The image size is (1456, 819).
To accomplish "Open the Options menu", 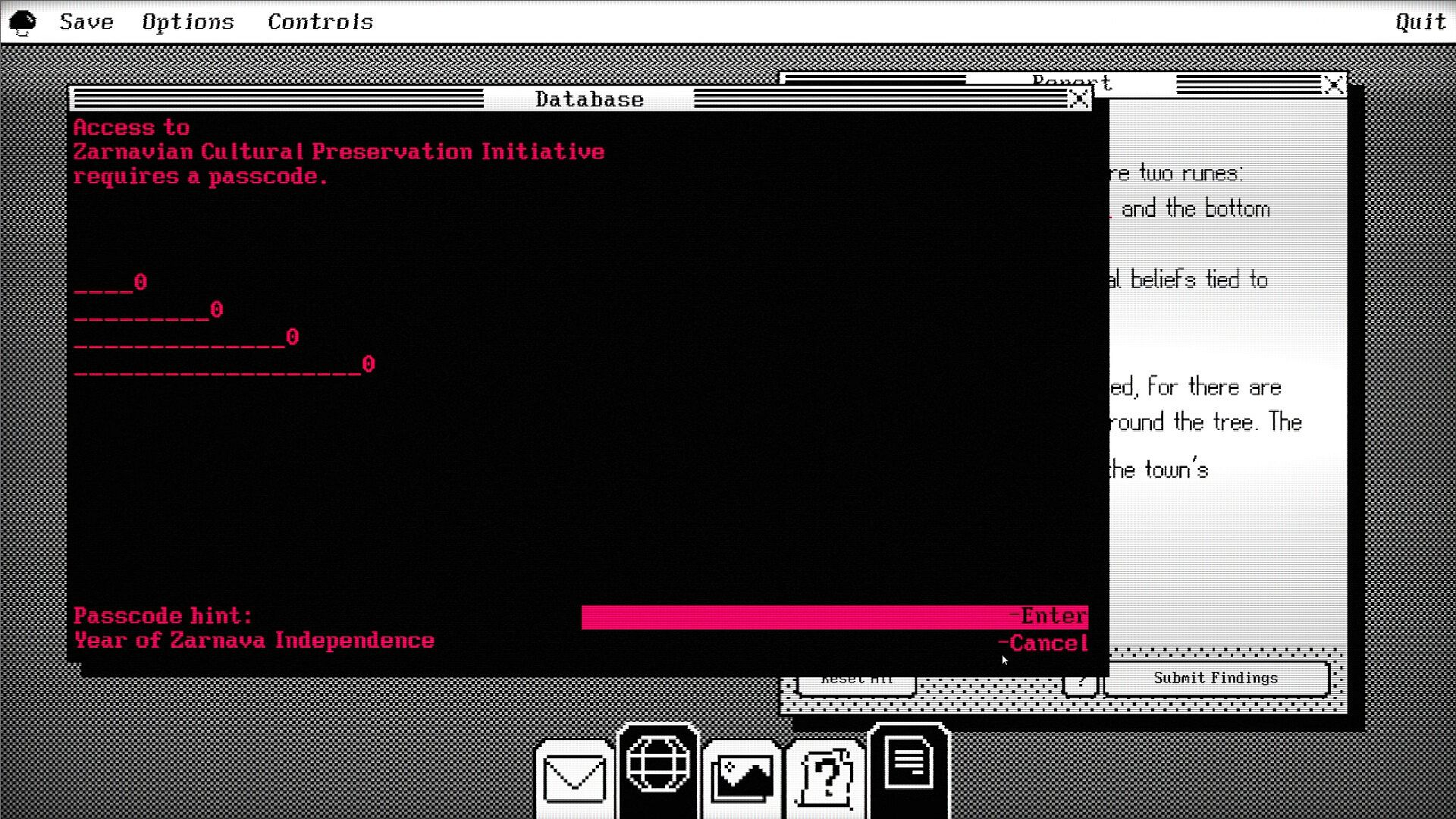I will click(188, 22).
